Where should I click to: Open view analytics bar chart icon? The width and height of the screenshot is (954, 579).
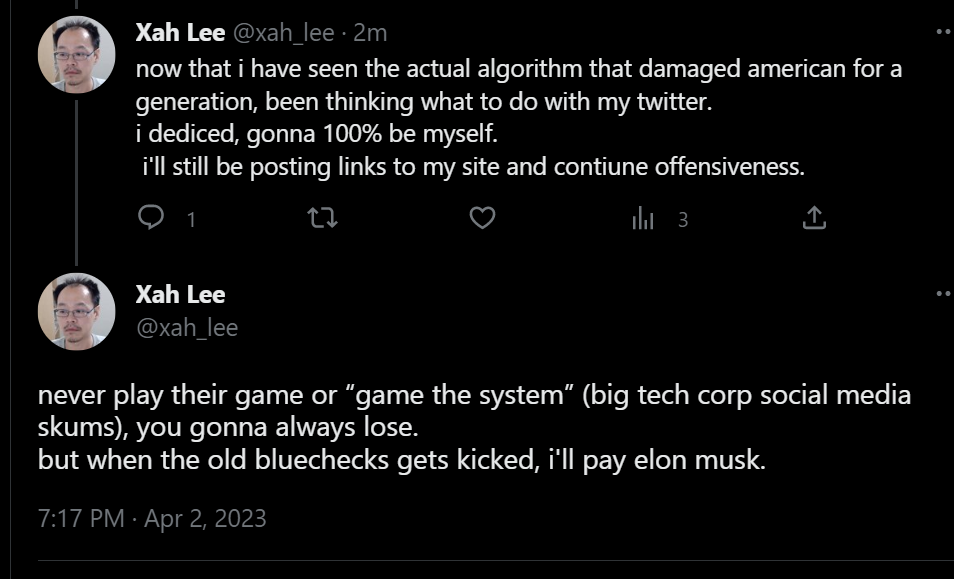pyautogui.click(x=643, y=219)
